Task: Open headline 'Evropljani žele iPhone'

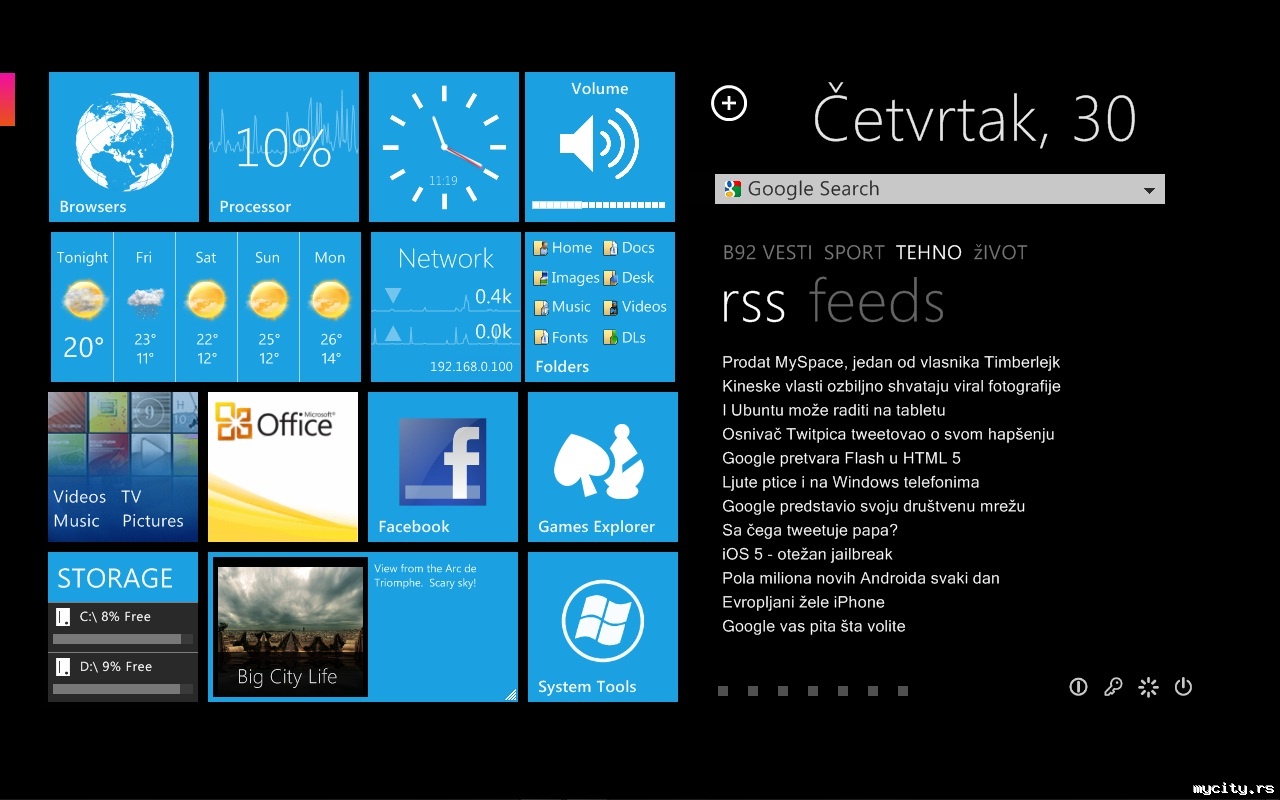Action: pyautogui.click(x=803, y=602)
